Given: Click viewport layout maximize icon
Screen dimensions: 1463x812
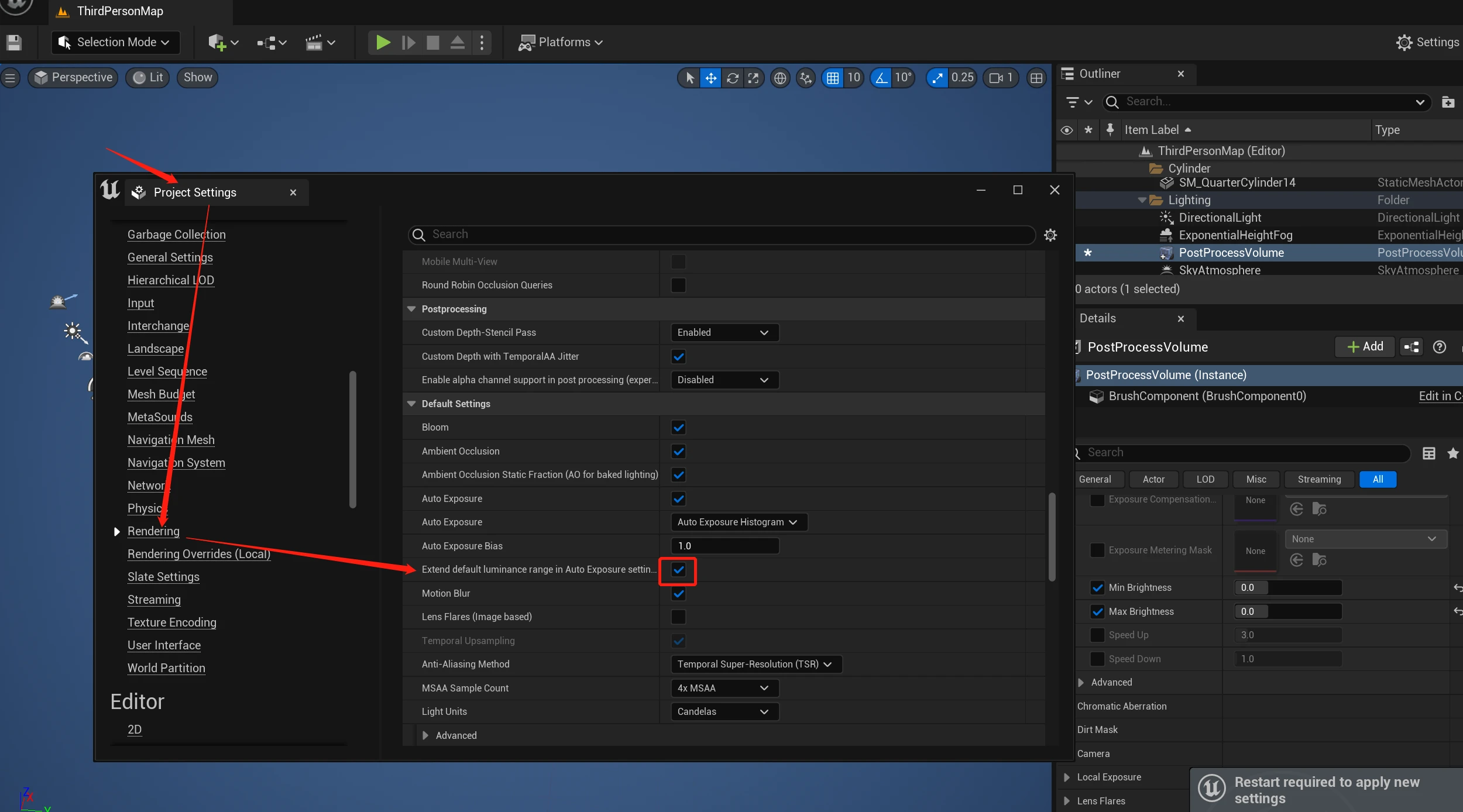Looking at the screenshot, I should point(1036,78).
